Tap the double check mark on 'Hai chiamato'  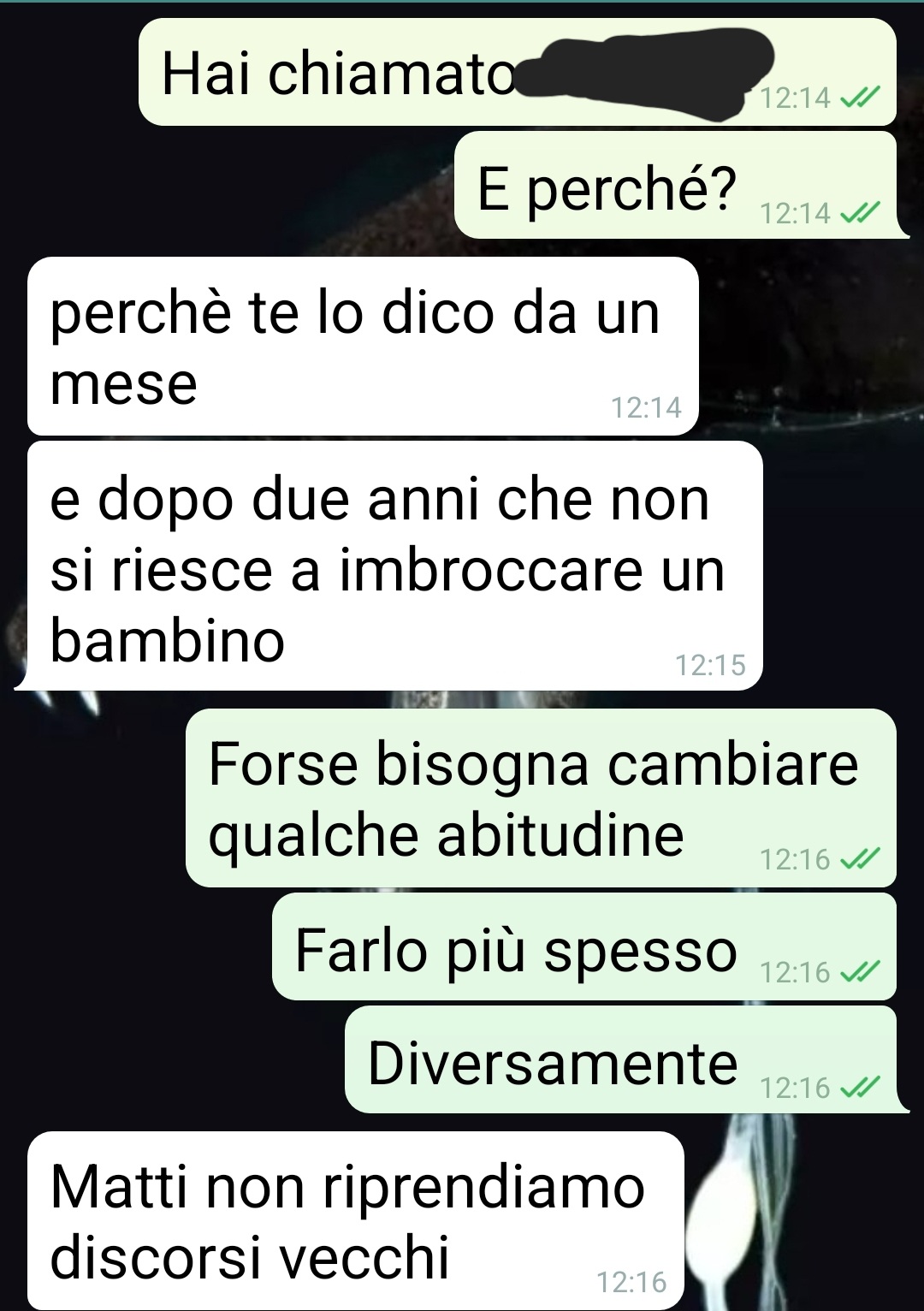[859, 98]
